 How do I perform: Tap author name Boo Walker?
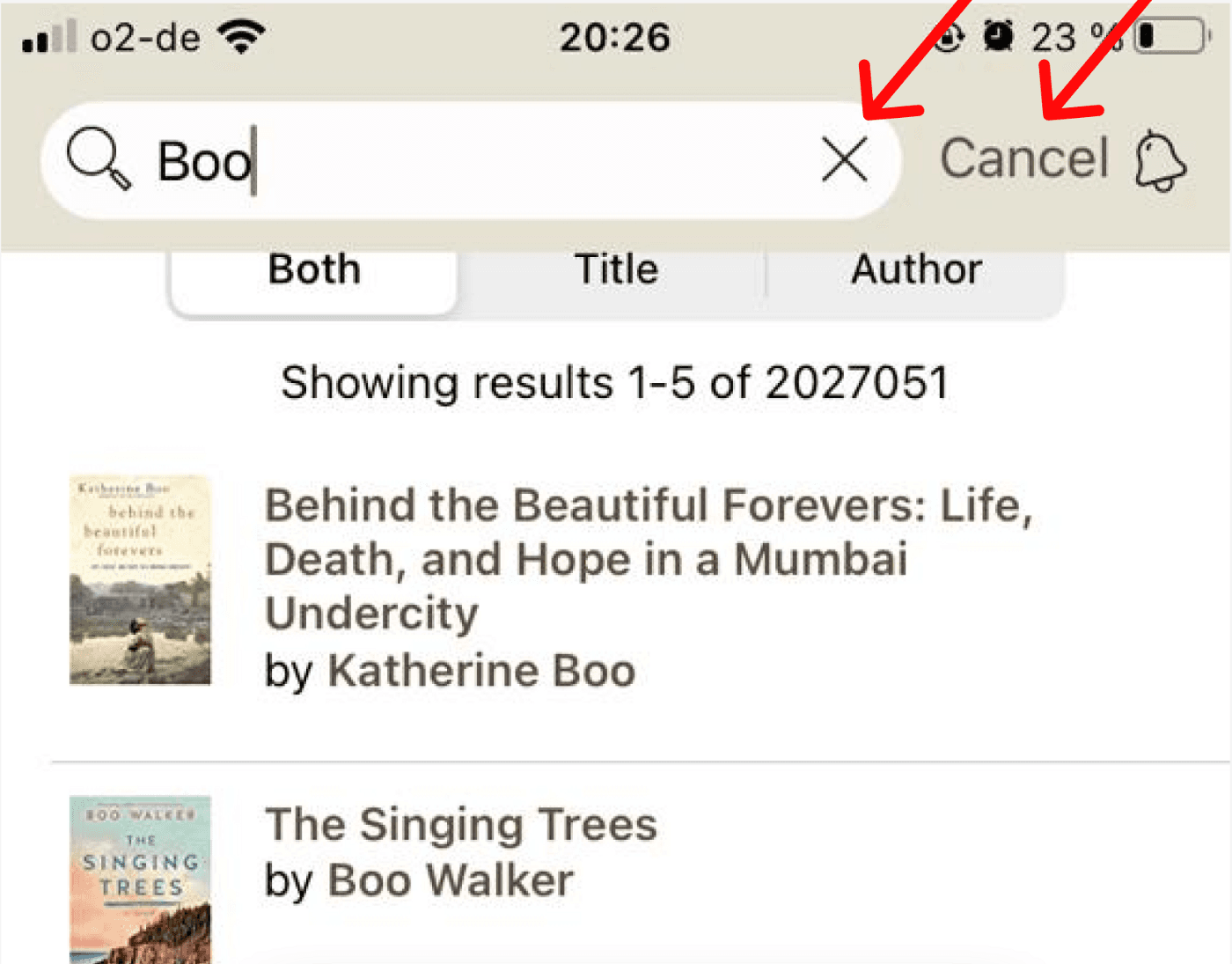(451, 880)
